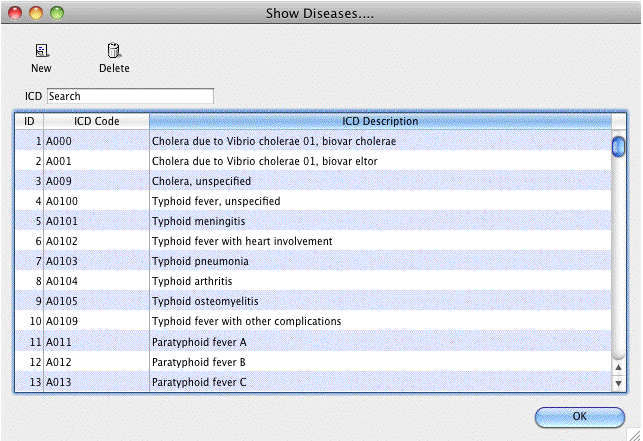Sort by ICD Code column header
The height and width of the screenshot is (441, 643).
96,121
